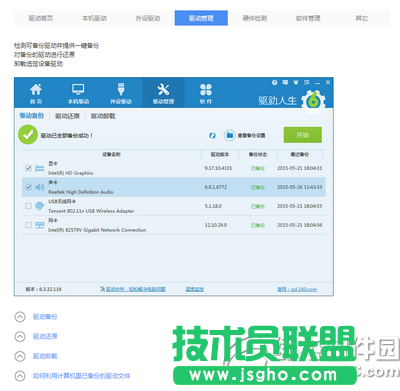400x391 pixels.
Task: Switch to the 驱动首页 page tab
Action: pos(41,18)
